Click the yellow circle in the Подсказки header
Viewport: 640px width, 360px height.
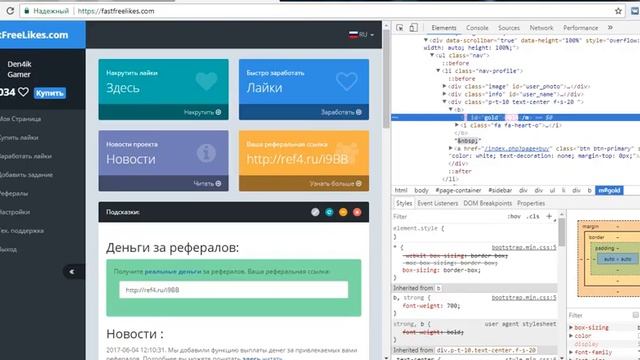tap(343, 212)
